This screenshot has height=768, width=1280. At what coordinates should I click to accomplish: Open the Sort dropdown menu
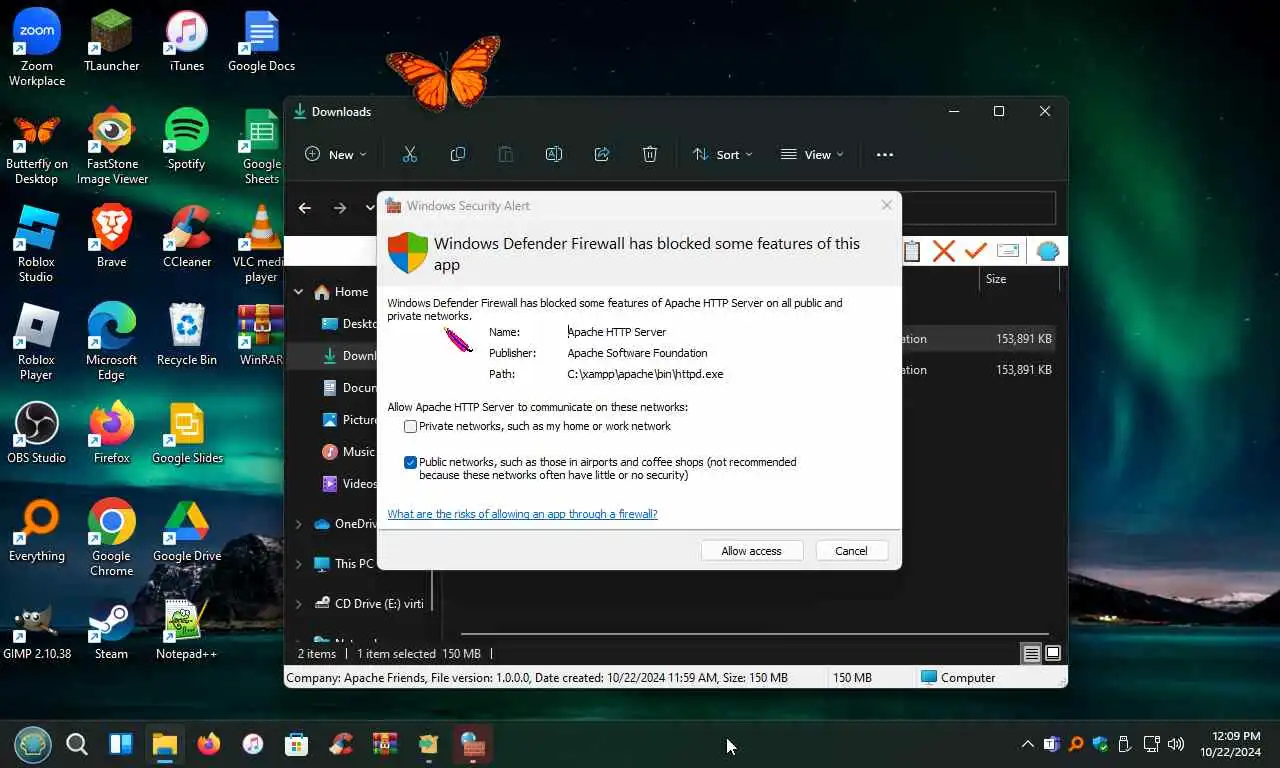click(722, 154)
